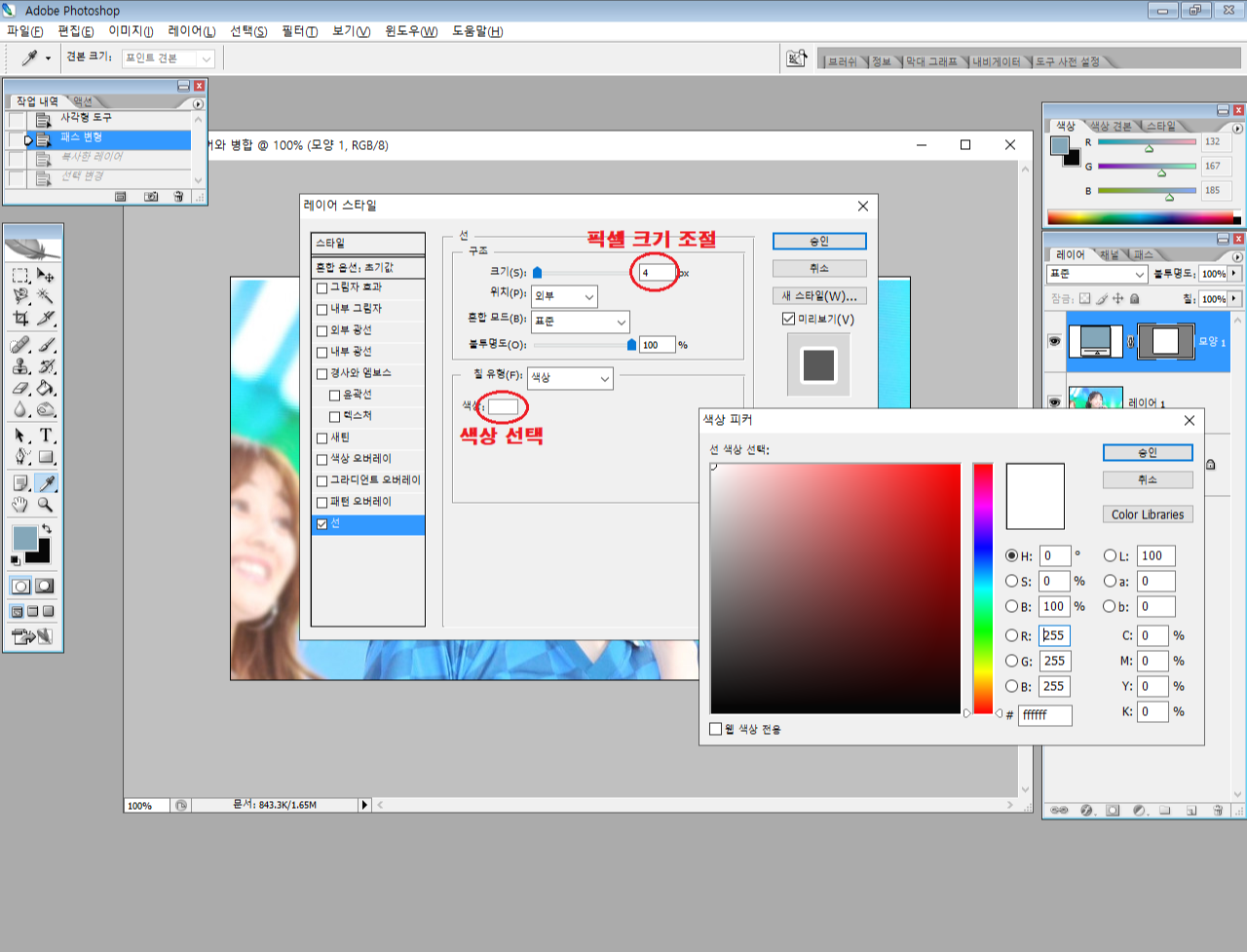Select the Notes tool
The image size is (1247, 952).
tap(20, 483)
